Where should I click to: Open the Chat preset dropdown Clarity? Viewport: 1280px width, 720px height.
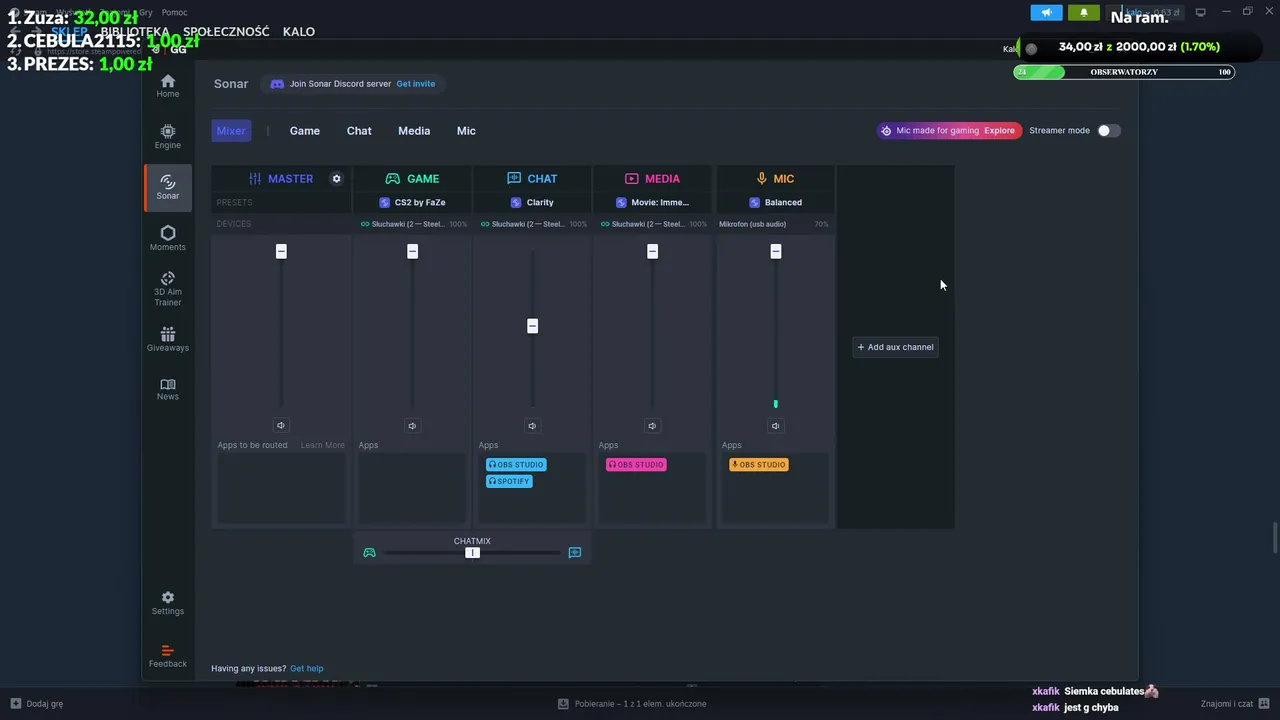[532, 202]
